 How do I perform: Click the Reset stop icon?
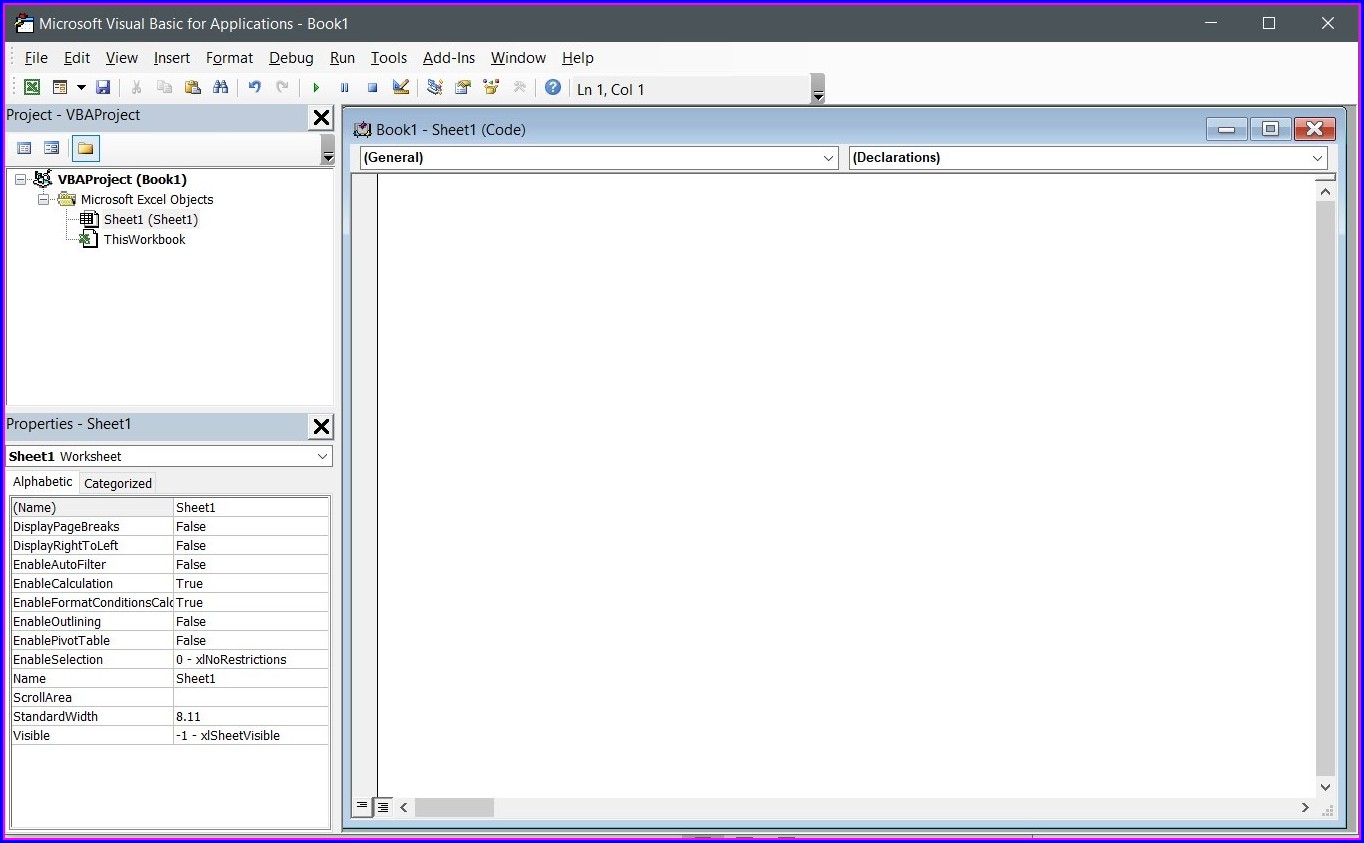[372, 88]
